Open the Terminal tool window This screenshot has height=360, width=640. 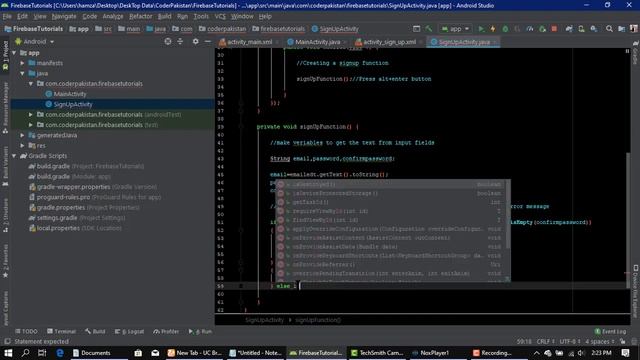61,331
